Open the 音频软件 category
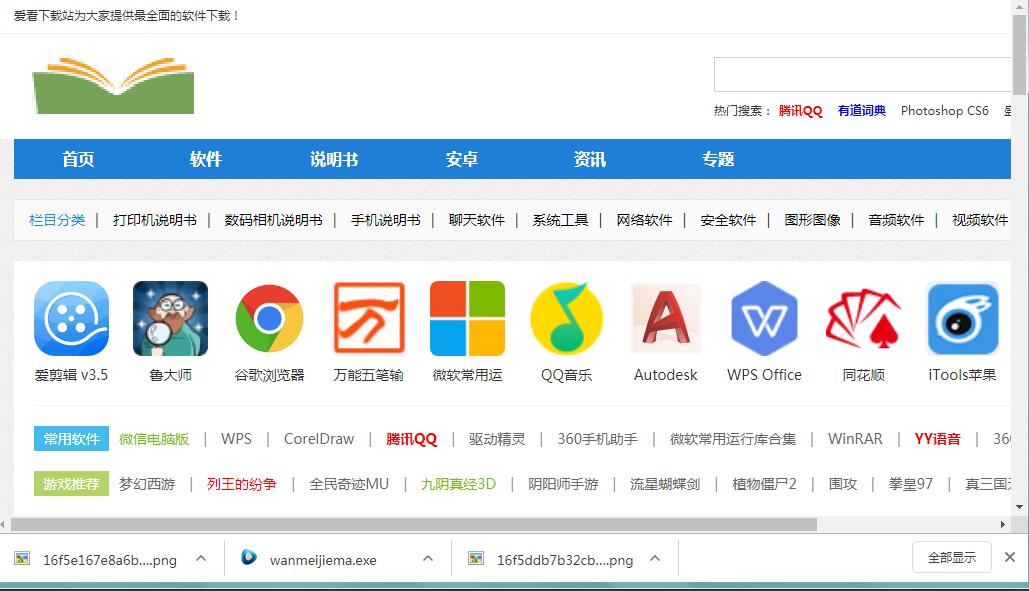1029x591 pixels. pos(896,220)
